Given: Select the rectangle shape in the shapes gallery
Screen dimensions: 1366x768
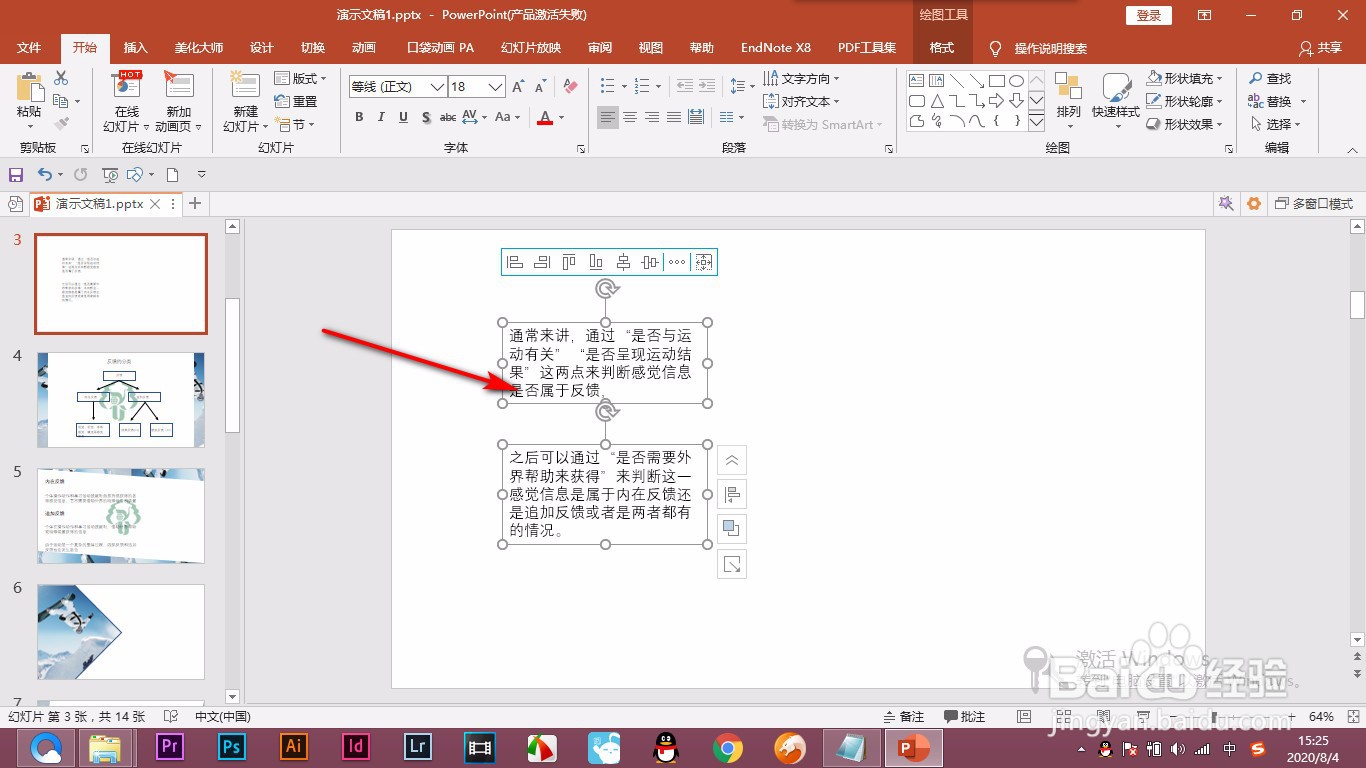Looking at the screenshot, I should 996,81.
